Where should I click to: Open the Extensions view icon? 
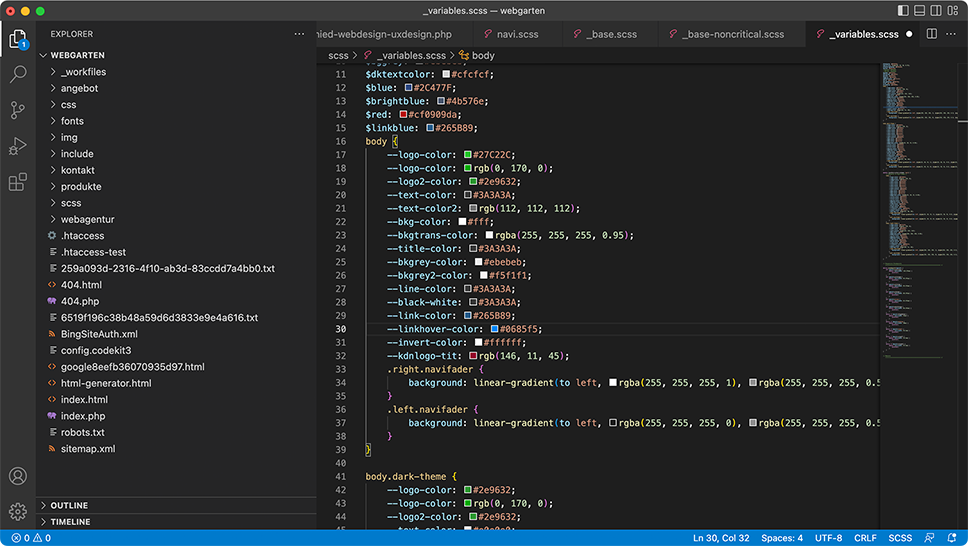tap(18, 182)
